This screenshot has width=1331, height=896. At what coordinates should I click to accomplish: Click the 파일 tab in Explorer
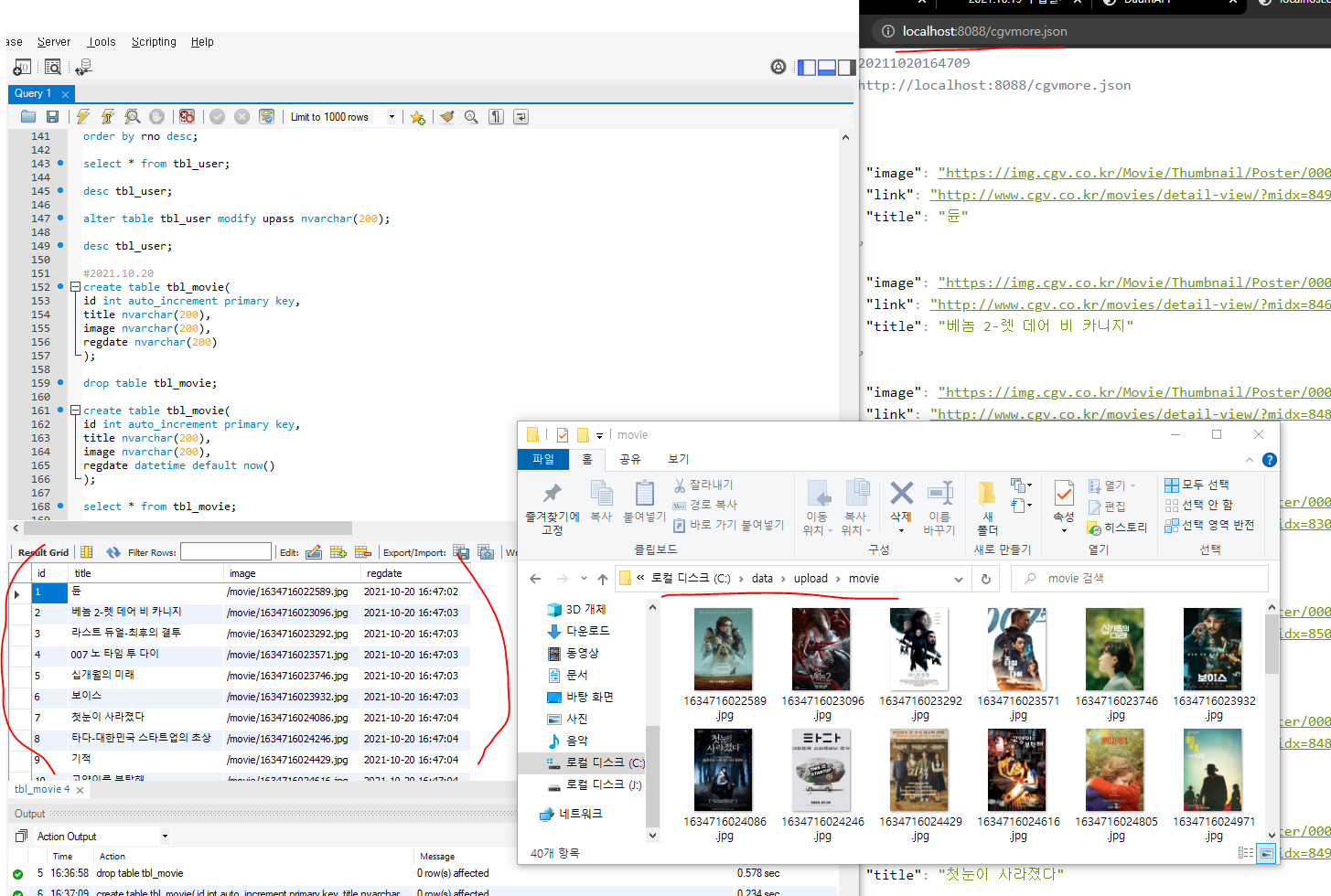coord(543,459)
